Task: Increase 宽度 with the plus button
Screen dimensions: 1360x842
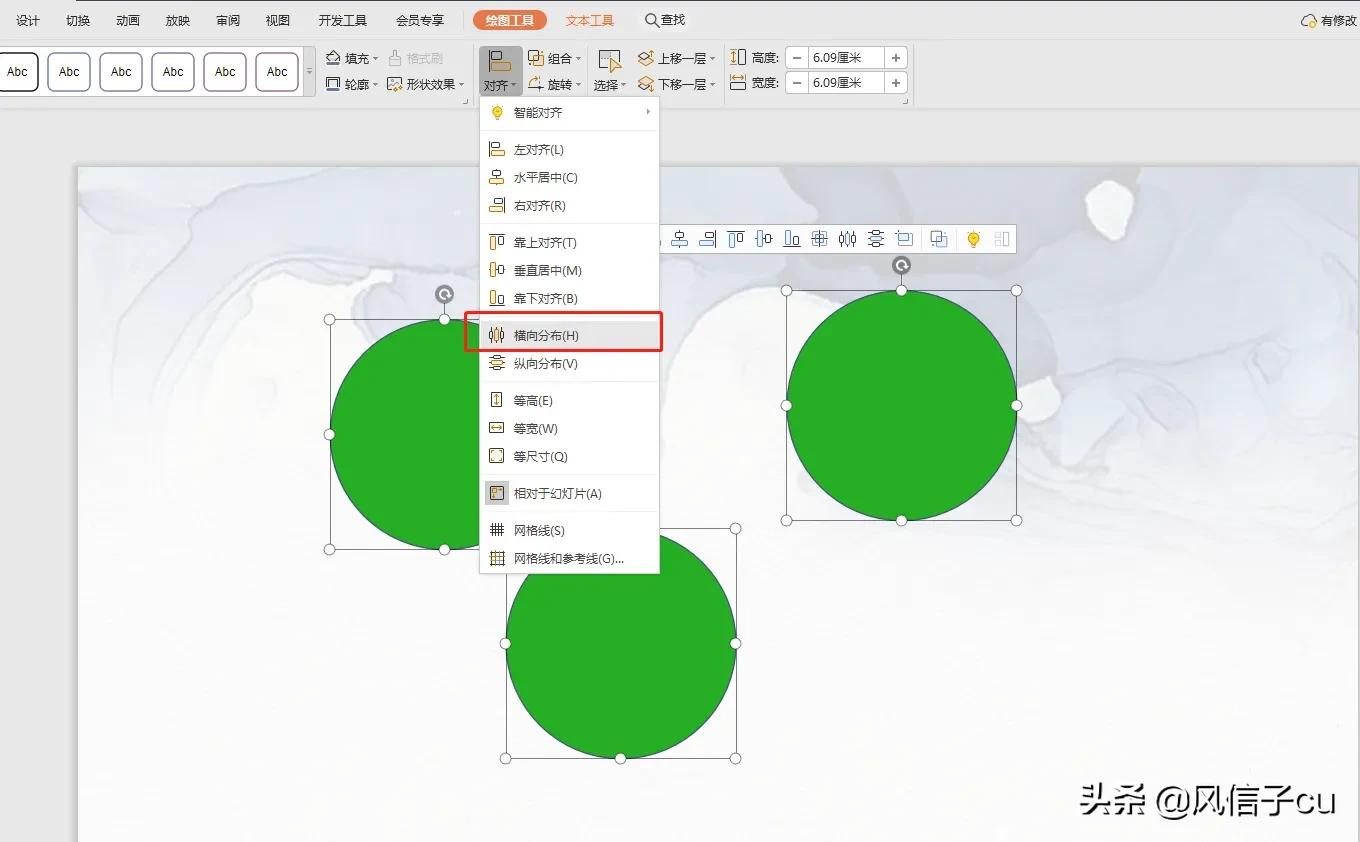Action: tap(896, 83)
